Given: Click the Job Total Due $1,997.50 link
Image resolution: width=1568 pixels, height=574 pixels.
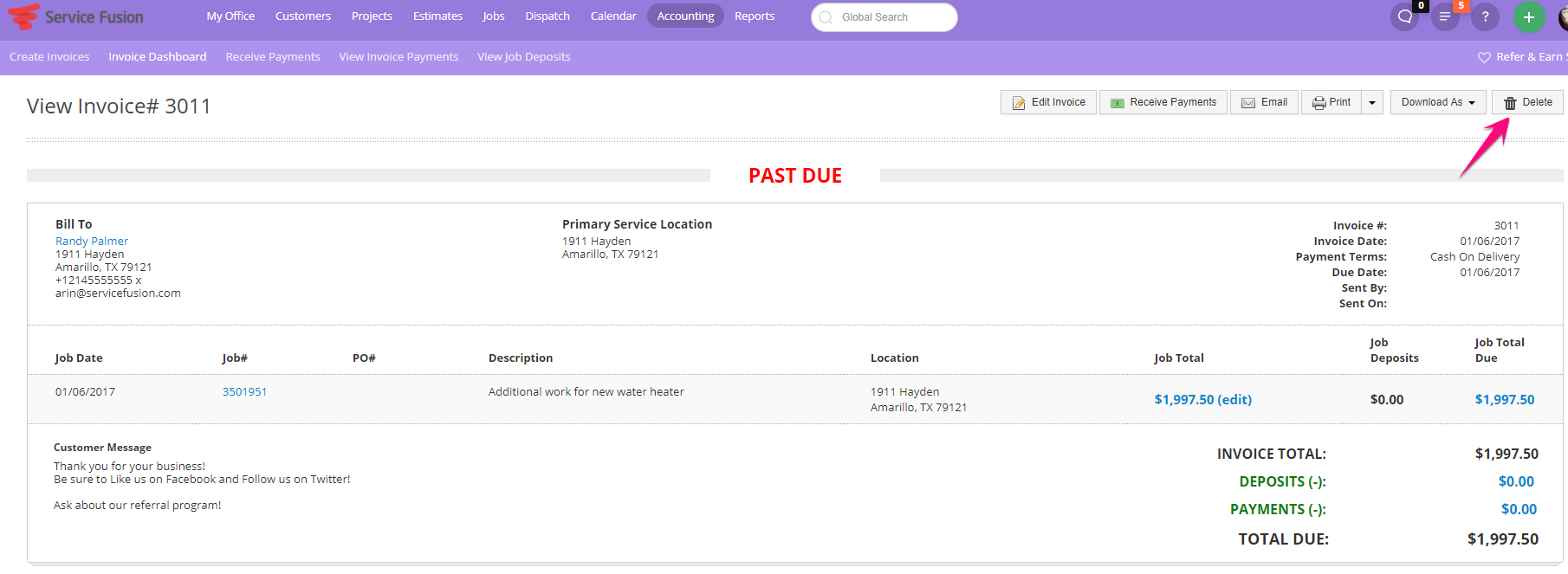Looking at the screenshot, I should click(1505, 399).
